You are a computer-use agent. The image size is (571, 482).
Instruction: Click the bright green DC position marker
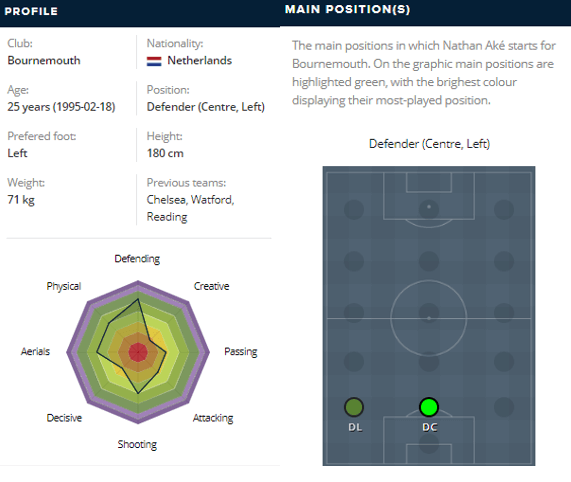[x=429, y=407]
